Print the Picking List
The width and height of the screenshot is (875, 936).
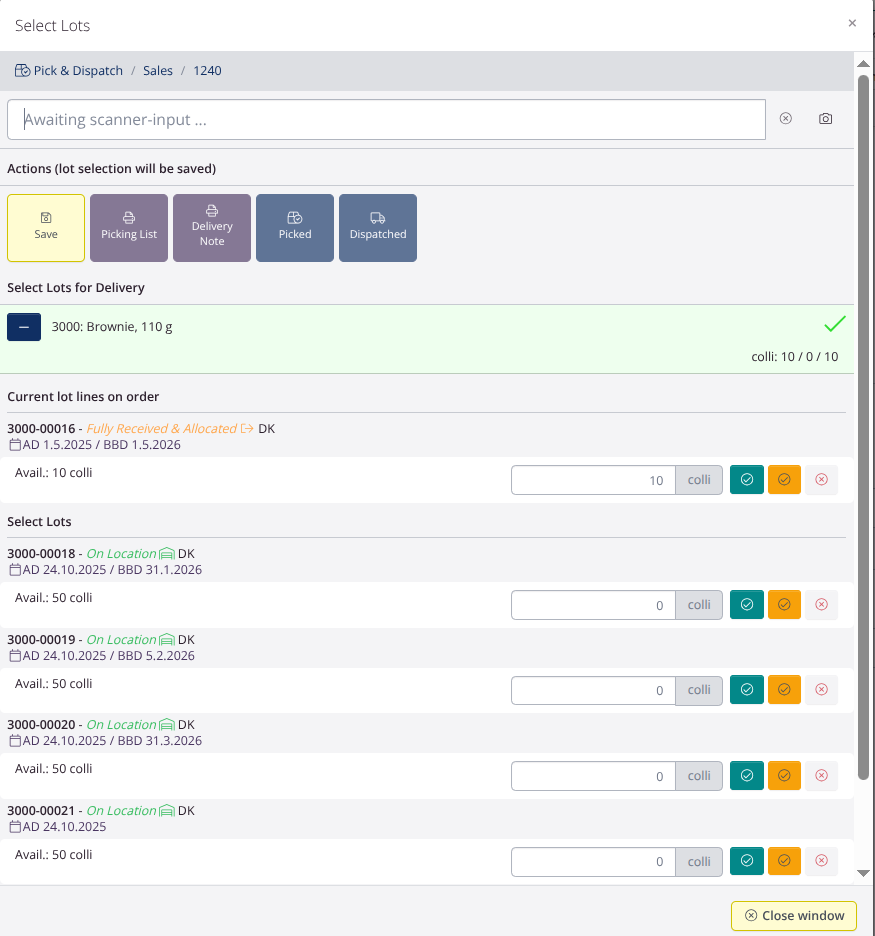click(129, 228)
